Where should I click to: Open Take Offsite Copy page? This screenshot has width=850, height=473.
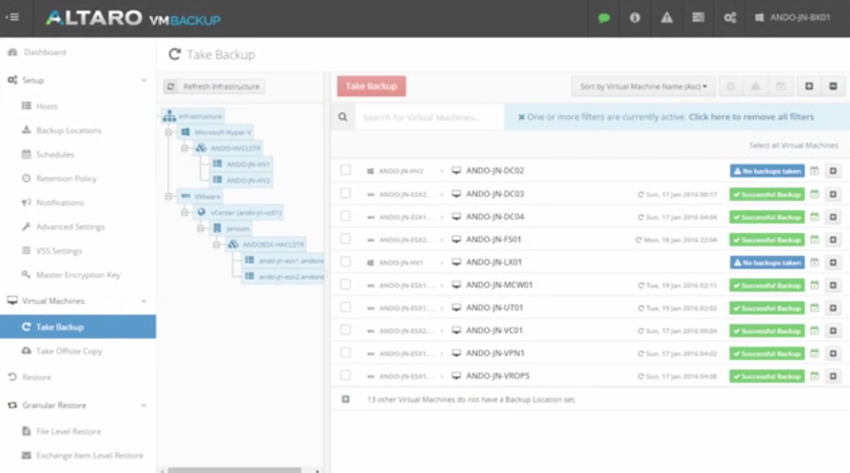click(69, 351)
